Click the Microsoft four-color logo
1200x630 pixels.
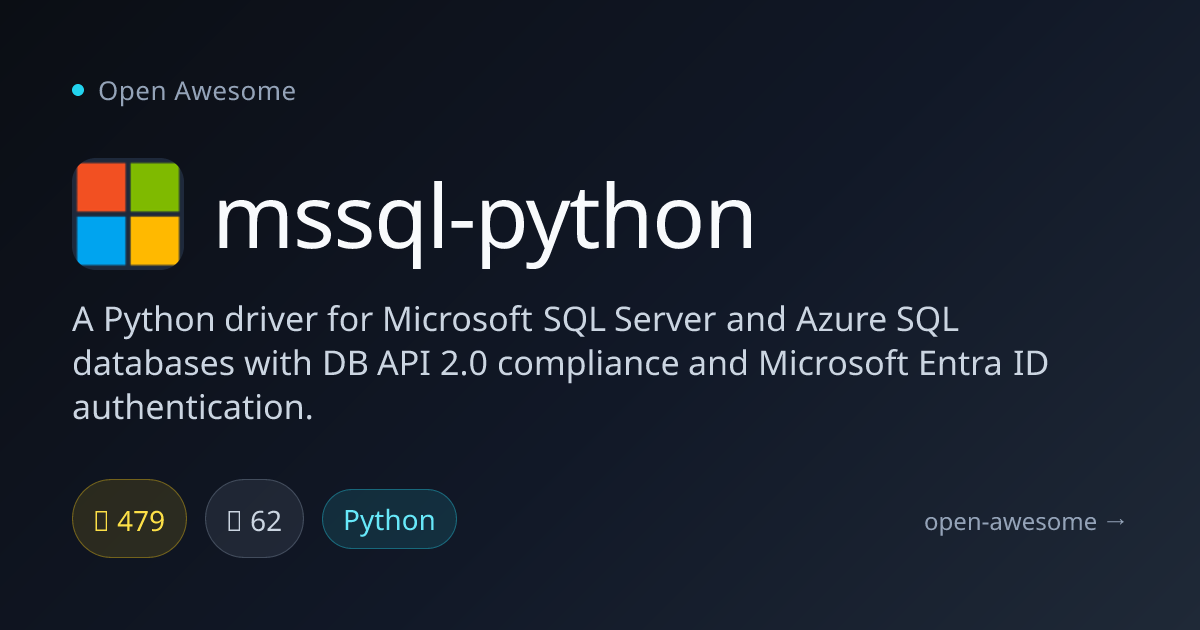click(127, 214)
